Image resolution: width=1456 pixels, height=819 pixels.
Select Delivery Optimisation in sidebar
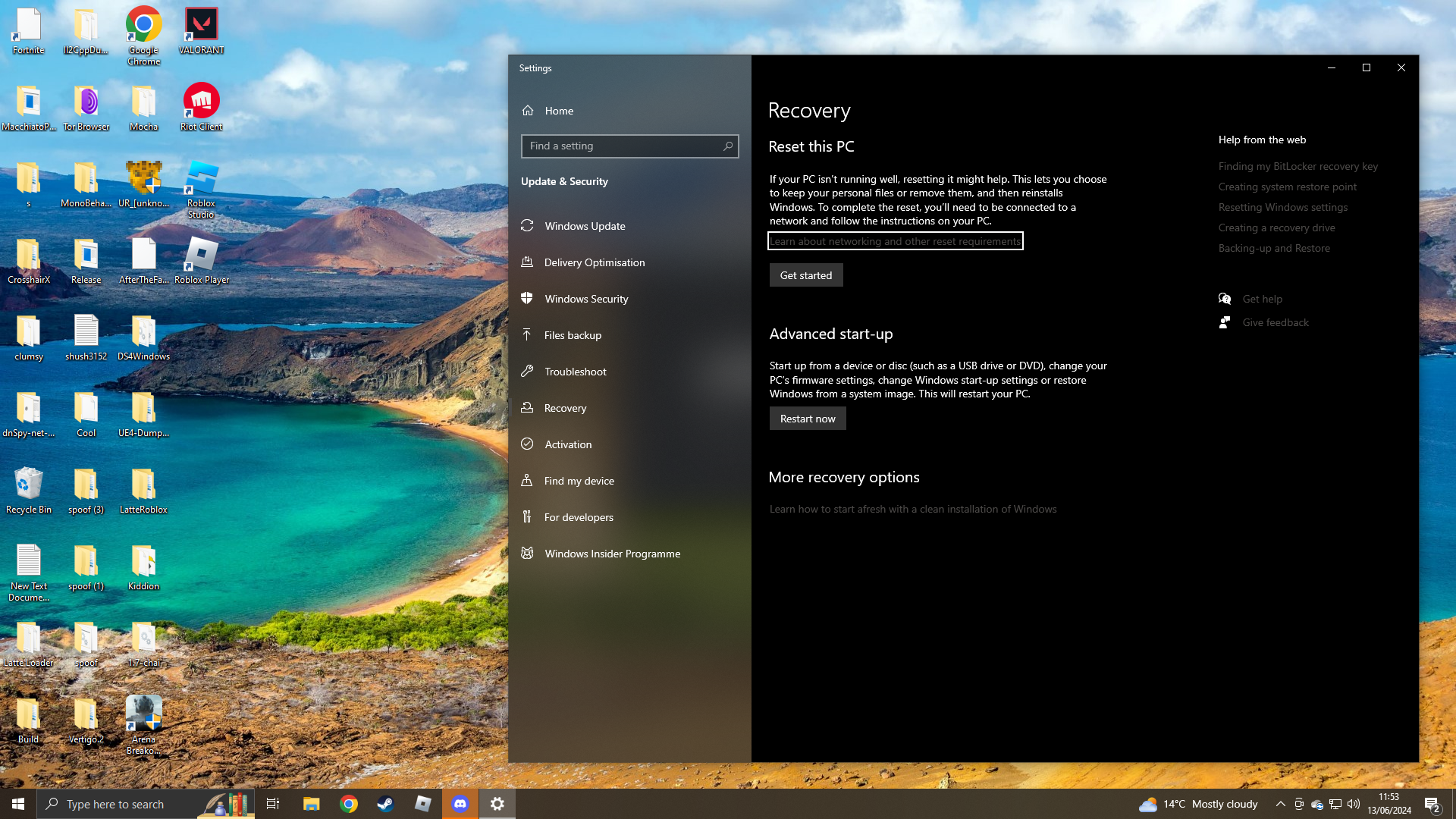point(594,262)
